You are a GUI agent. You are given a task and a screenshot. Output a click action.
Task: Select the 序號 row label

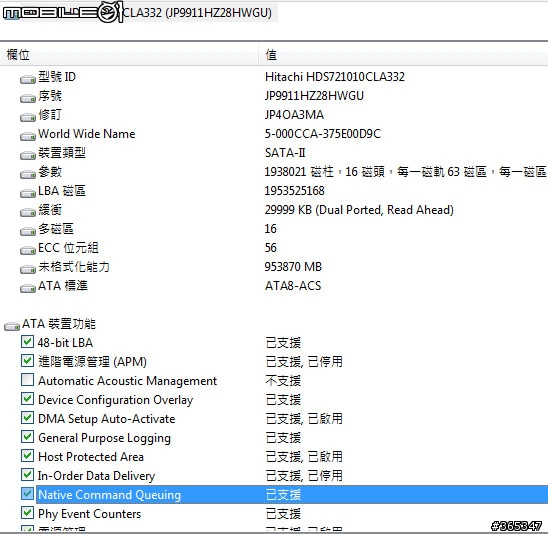click(50, 96)
